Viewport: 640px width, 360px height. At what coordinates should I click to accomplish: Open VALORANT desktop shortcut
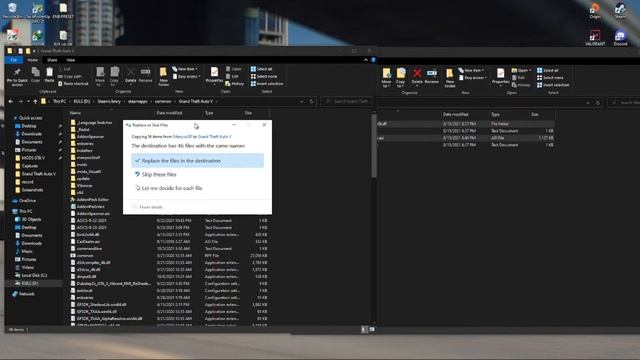pos(595,38)
